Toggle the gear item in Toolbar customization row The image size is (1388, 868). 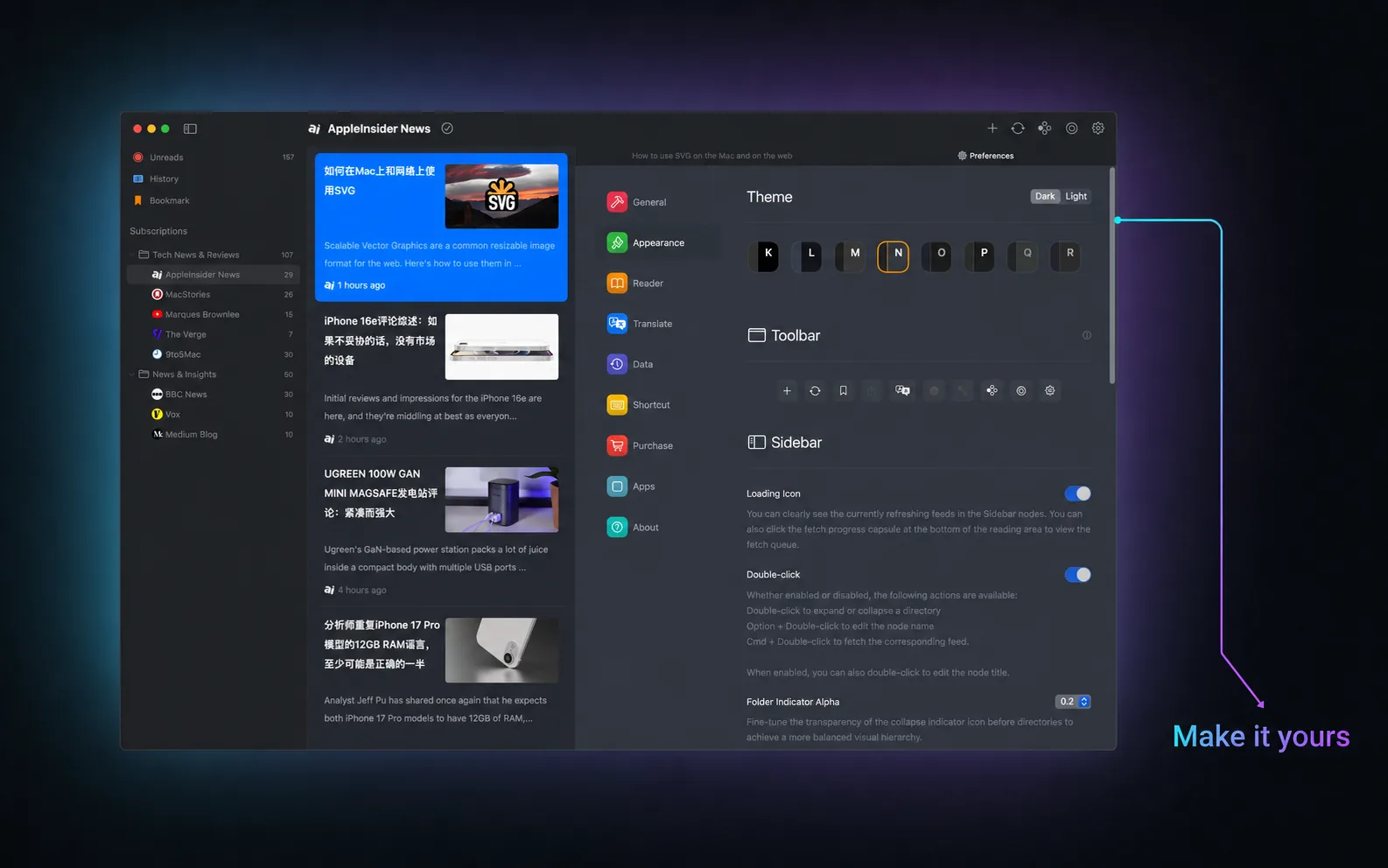(x=1050, y=391)
